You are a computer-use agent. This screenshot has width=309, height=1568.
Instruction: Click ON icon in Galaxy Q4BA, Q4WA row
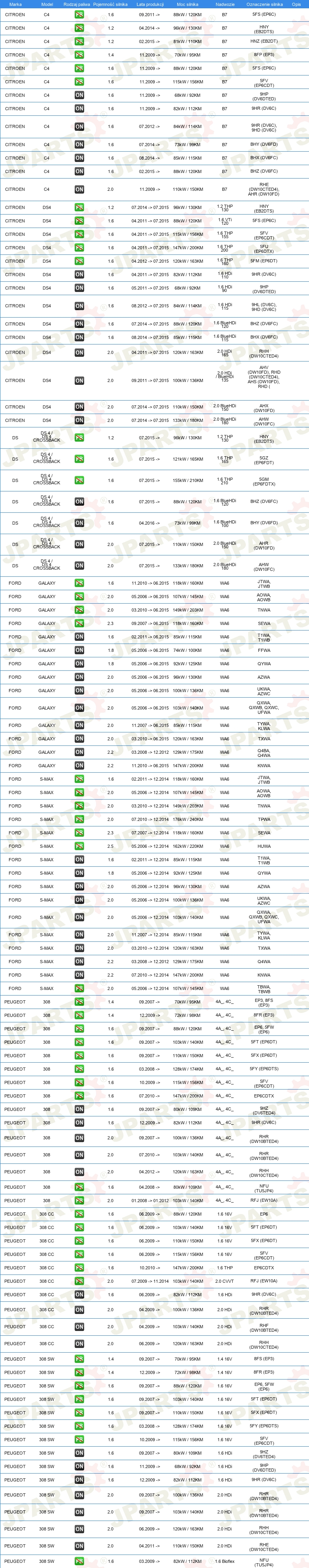coord(79,752)
